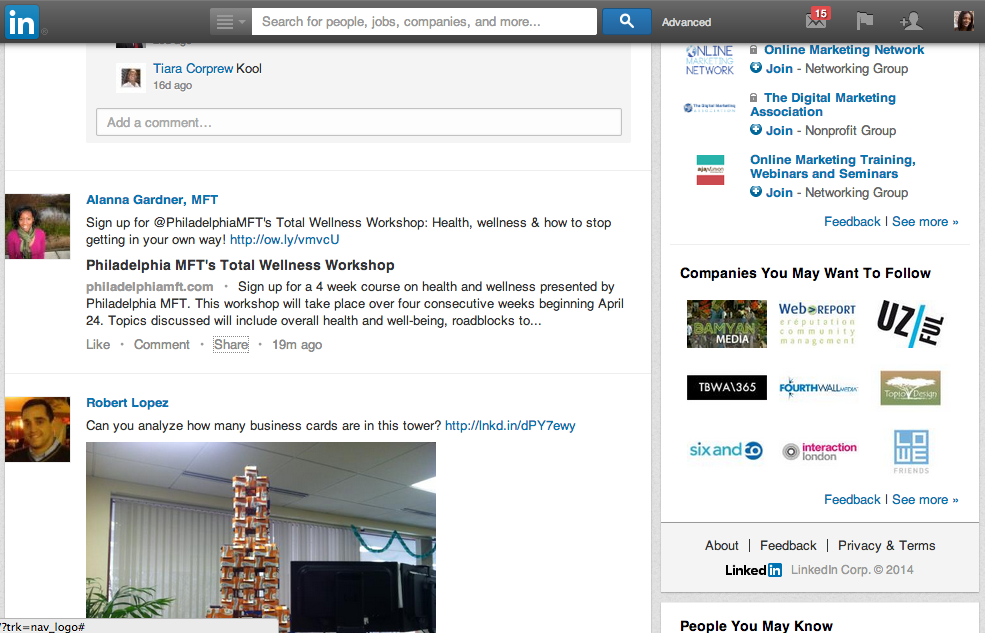Open interaction london company logo
Screen dimensions: 985x633
(819, 451)
